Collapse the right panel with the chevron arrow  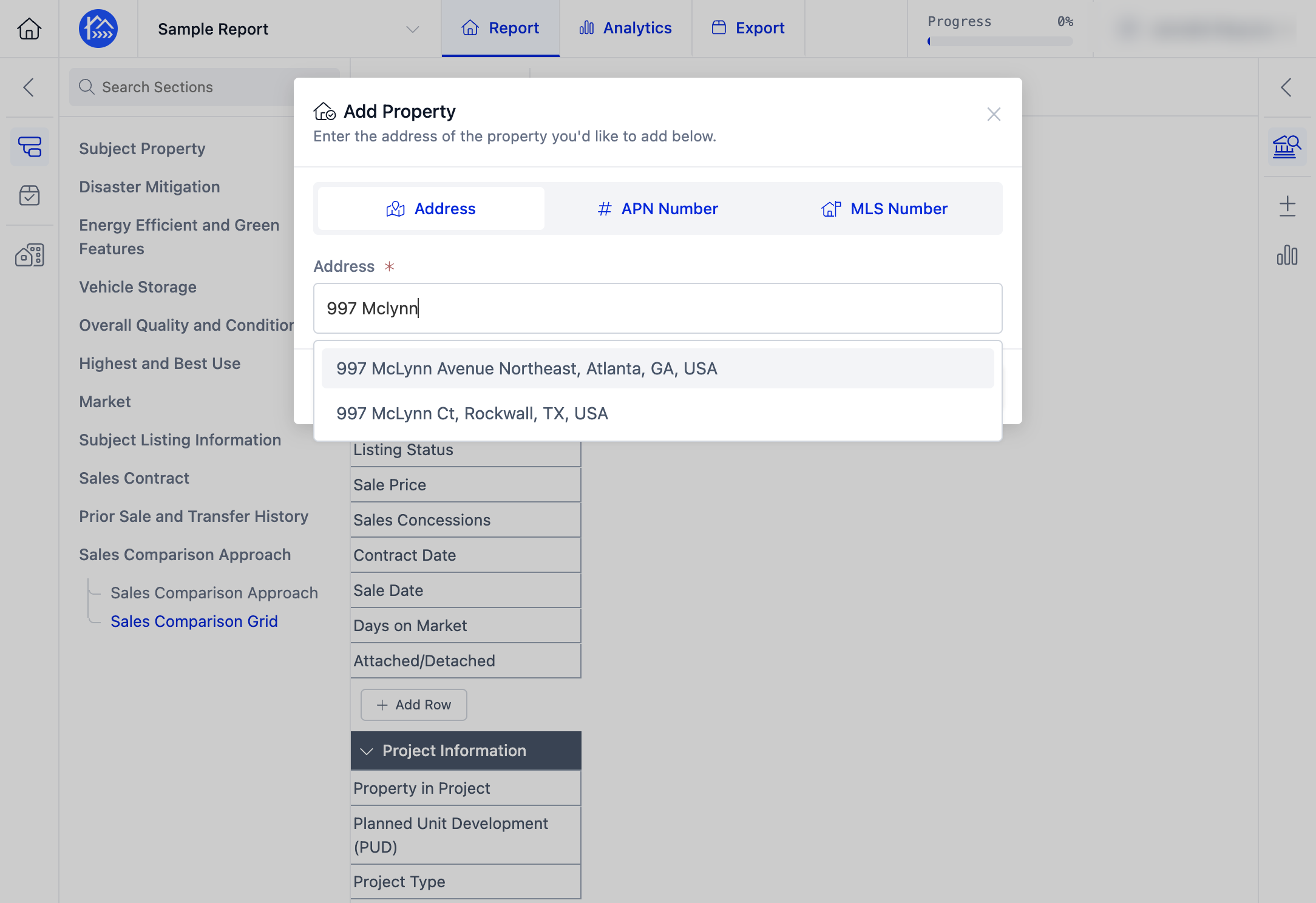1286,87
